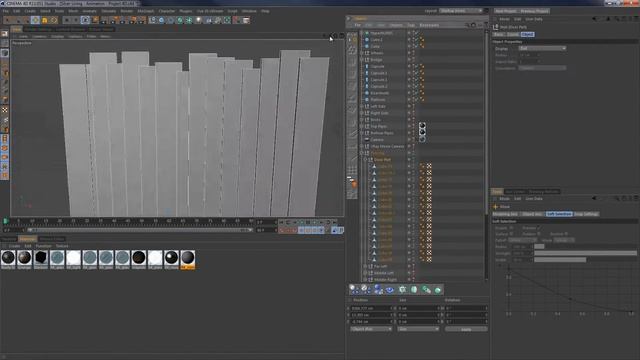Open Display dropdown in Object Properties
Viewport: 640px width, 360px height.
542,48
